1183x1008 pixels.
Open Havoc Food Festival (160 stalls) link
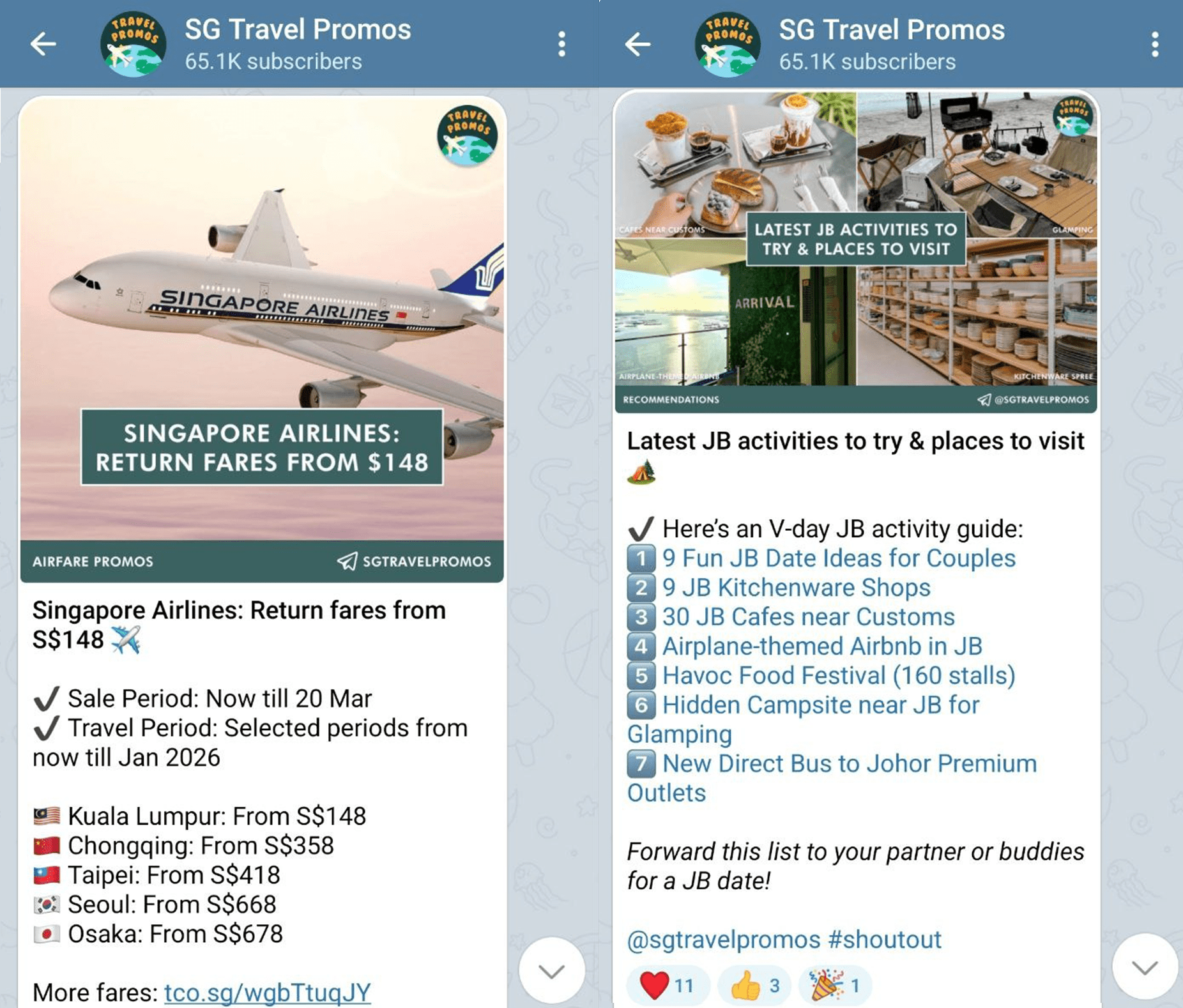[839, 676]
